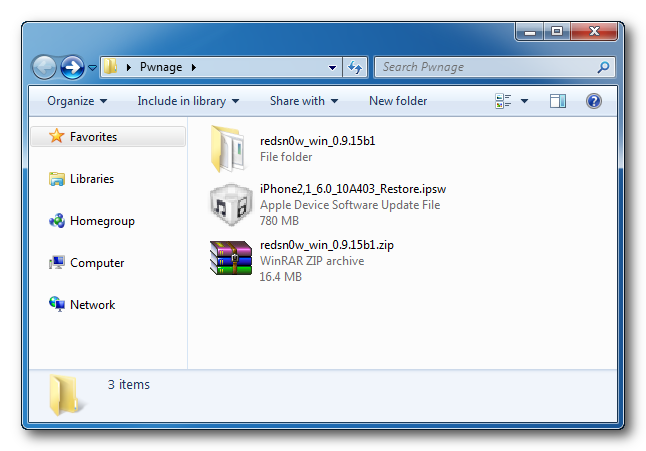Click the 3 items status text
The height and width of the screenshot is (451, 646).
[129, 384]
